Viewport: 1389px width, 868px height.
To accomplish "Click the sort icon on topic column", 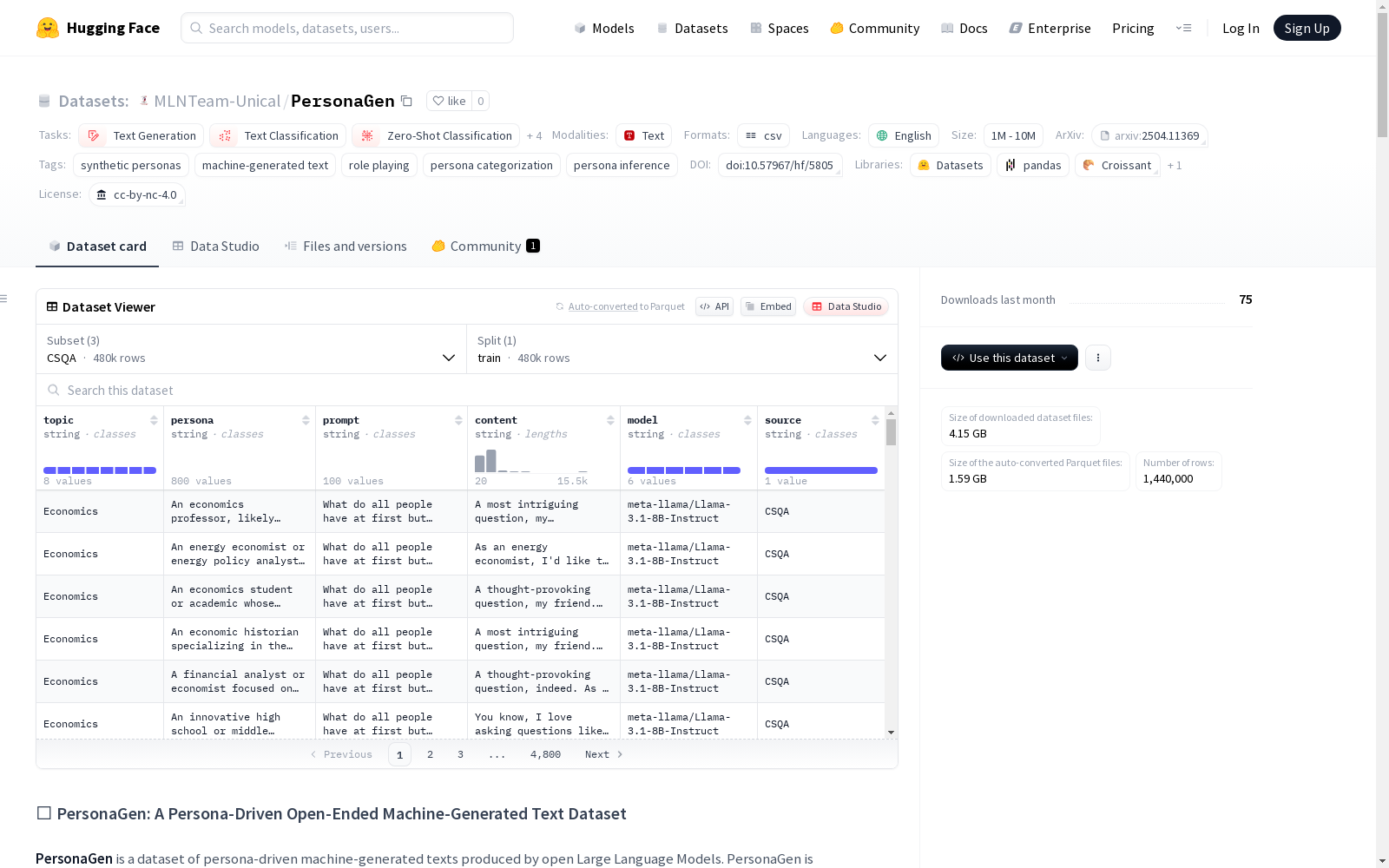I will pos(154,420).
